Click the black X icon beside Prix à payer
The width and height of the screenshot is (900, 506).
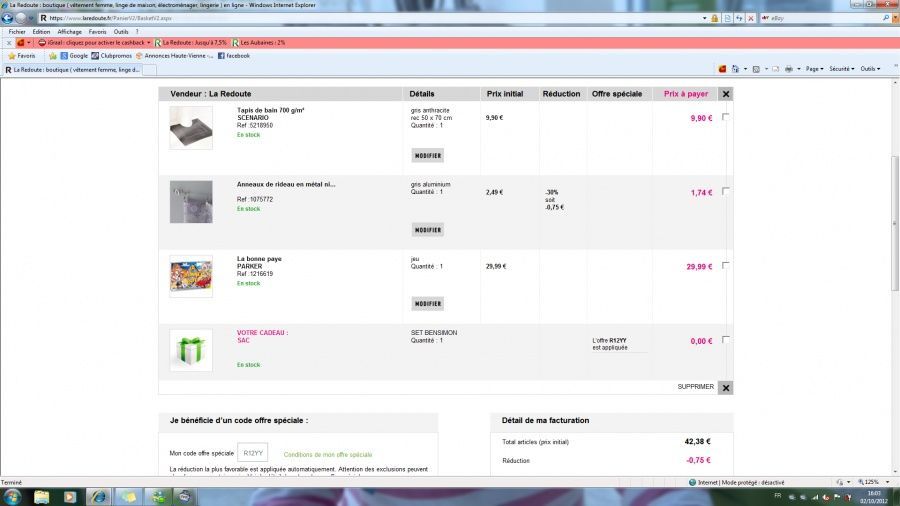coord(726,94)
